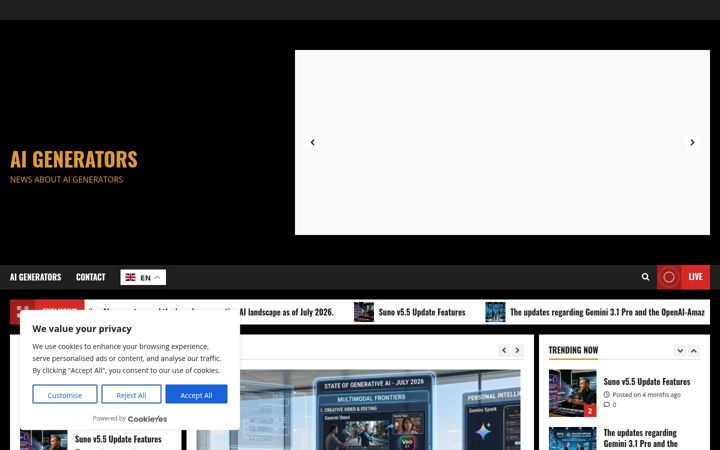Open the CookieYes powered-by logo
Screen dimensions: 720x450
coord(147,419)
